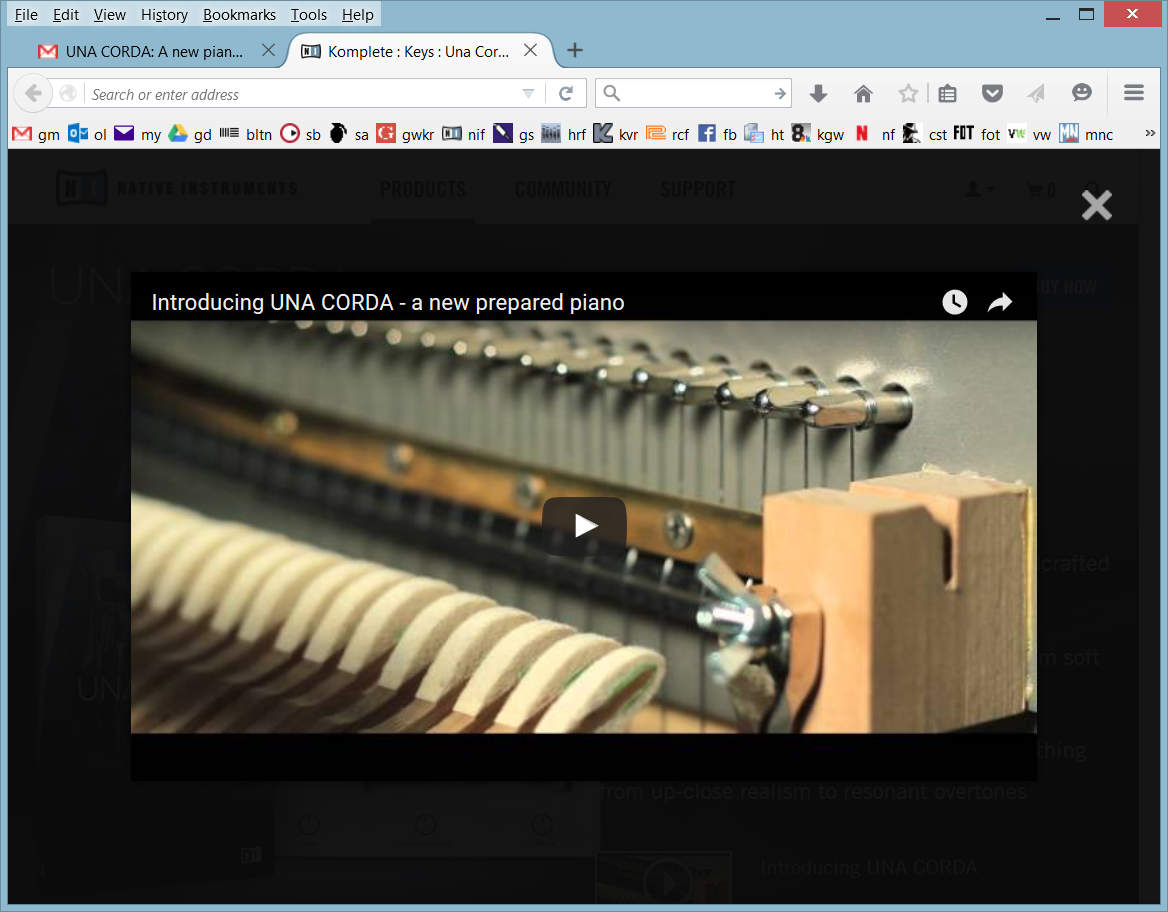Open the hrf bookmark
Screen dimensions: 1168x912
564,134
